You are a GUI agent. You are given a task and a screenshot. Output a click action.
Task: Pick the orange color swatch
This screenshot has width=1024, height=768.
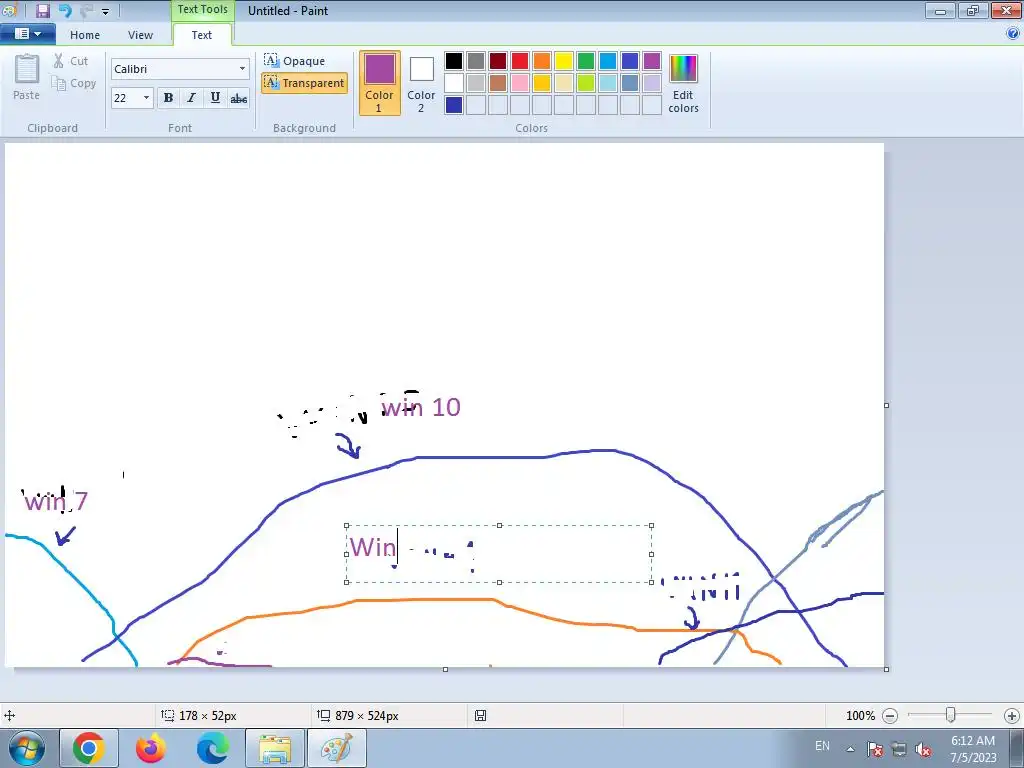[x=542, y=61]
